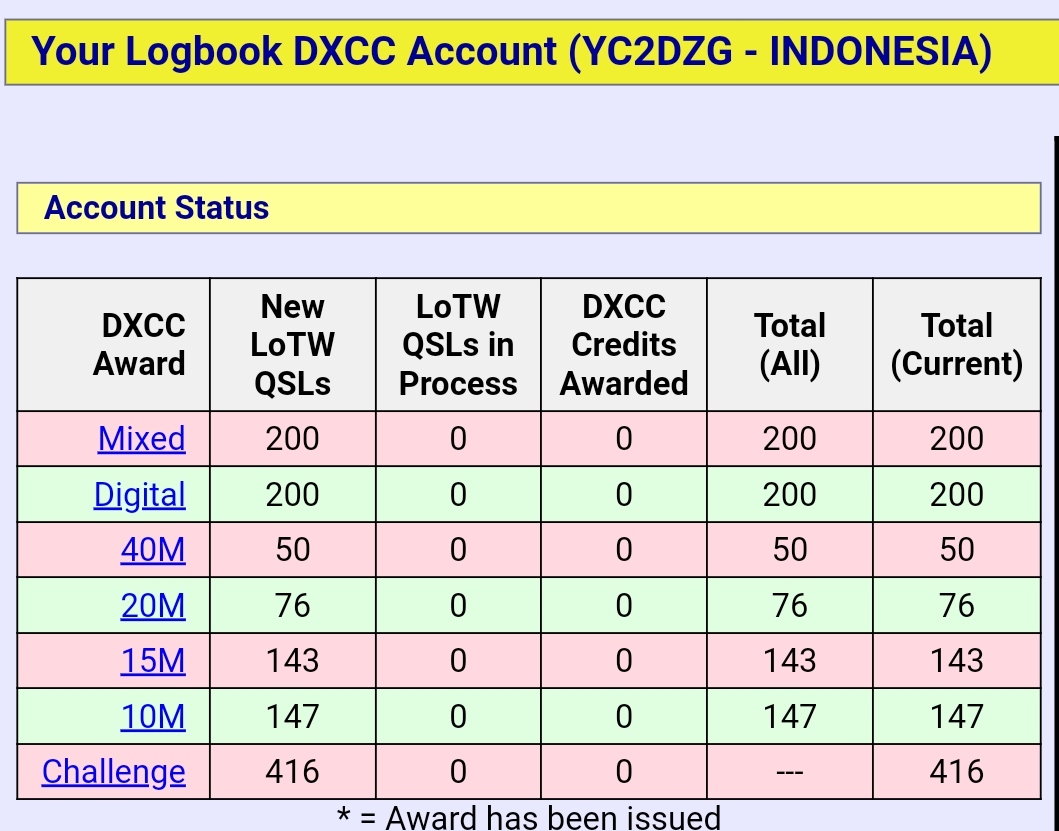This screenshot has height=831, width=1059.
Task: Select 40M row Total (All) value 50
Action: pyautogui.click(x=790, y=550)
